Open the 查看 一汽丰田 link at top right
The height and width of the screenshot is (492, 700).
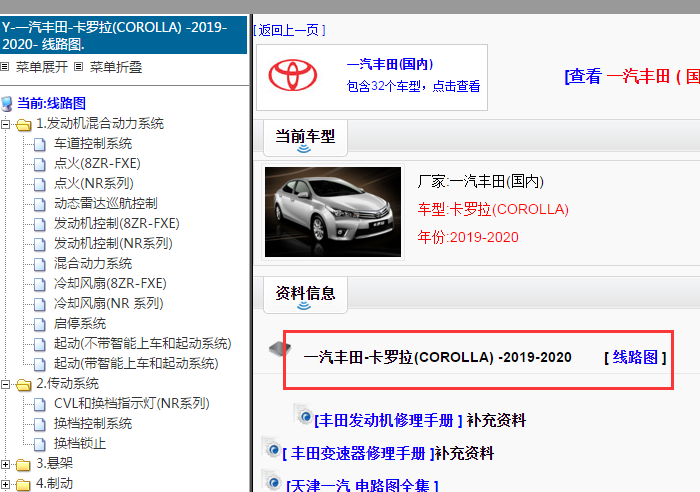coord(633,76)
